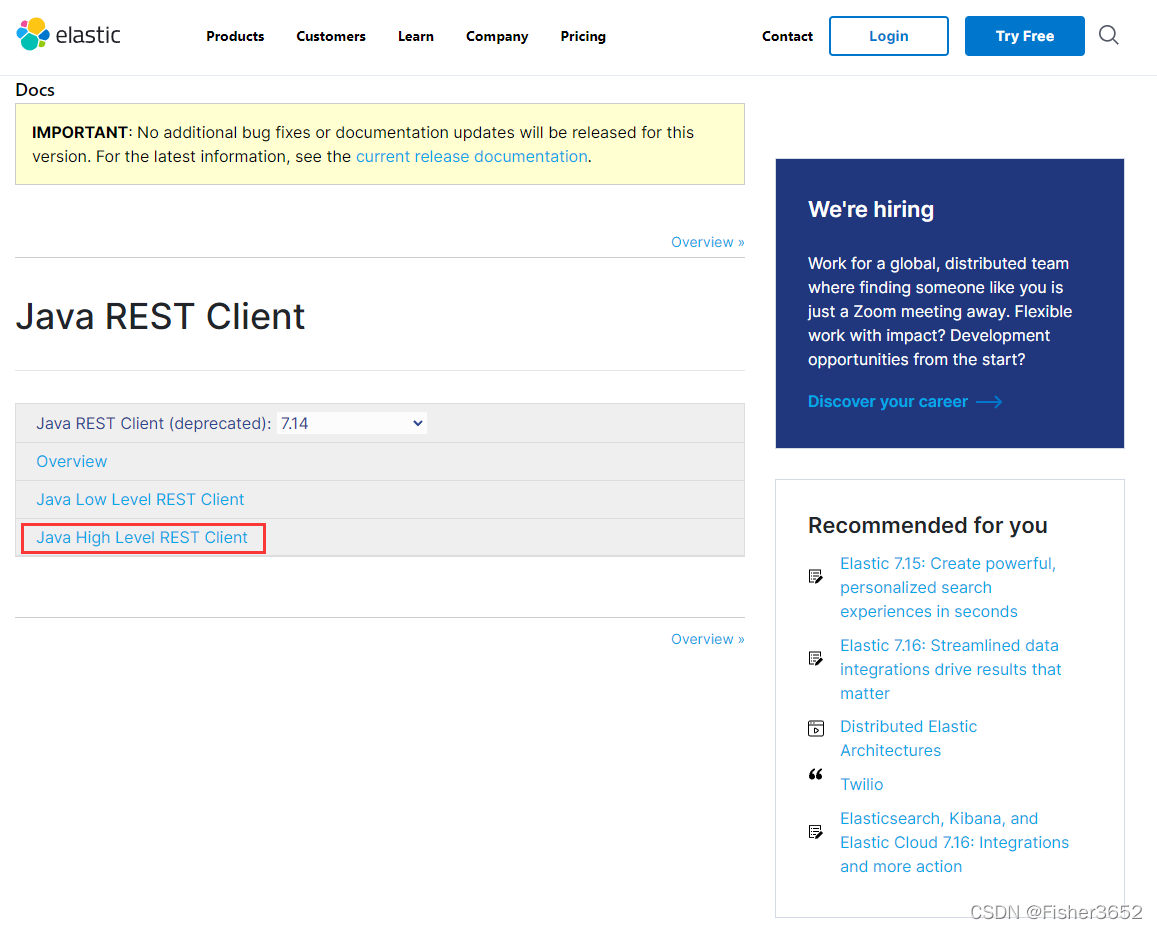
Task: Open the site search magnifier icon
Action: [1108, 35]
